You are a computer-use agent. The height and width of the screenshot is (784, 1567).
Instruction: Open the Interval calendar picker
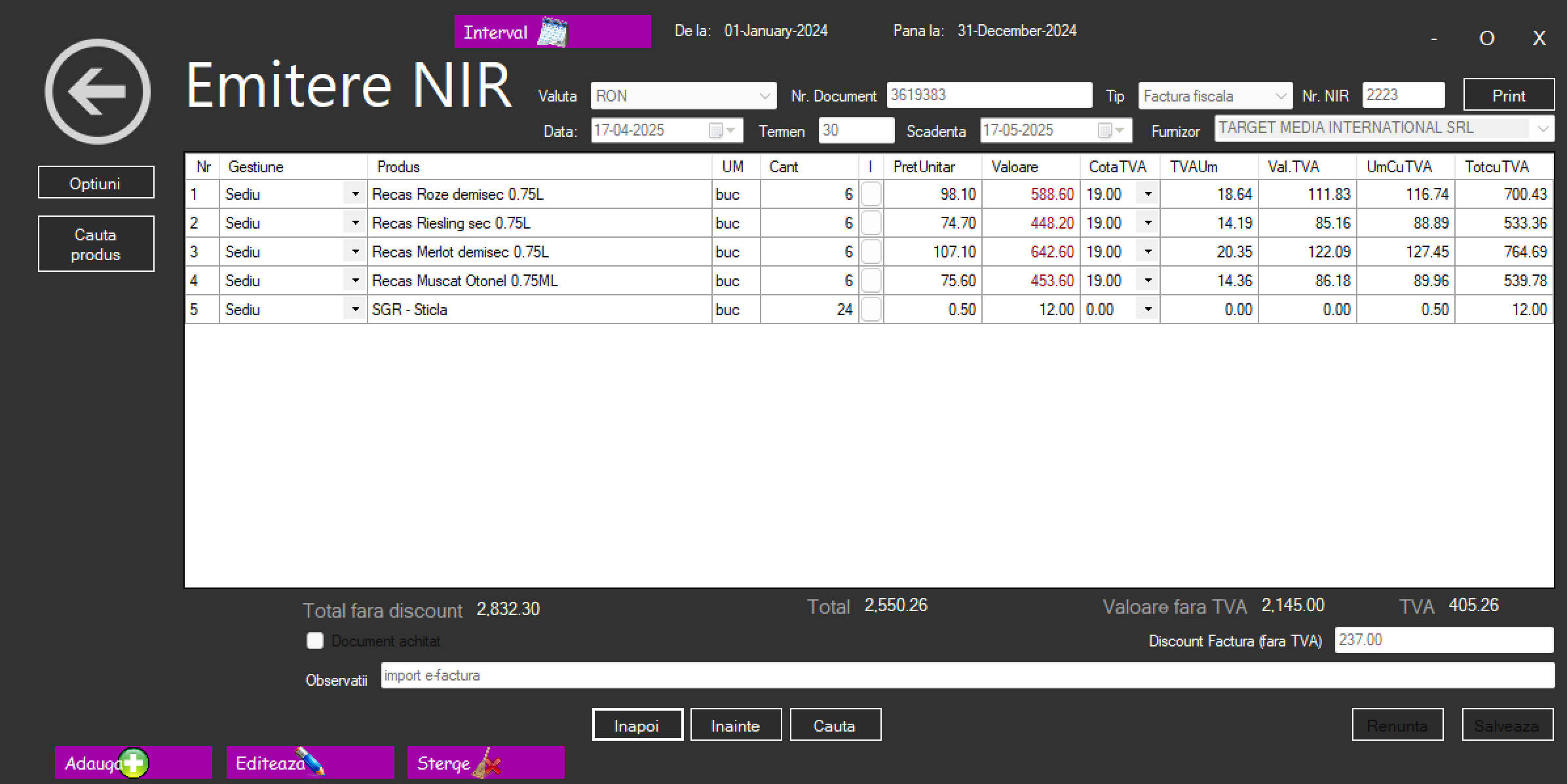point(552,31)
